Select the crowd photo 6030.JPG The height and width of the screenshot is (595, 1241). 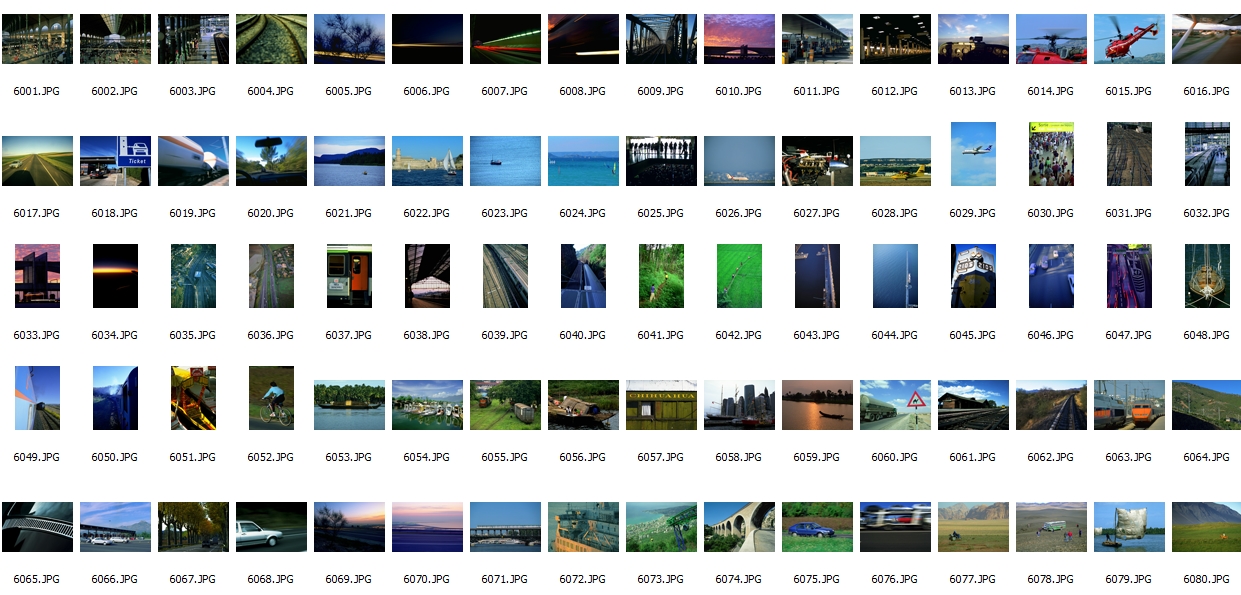tap(1051, 154)
